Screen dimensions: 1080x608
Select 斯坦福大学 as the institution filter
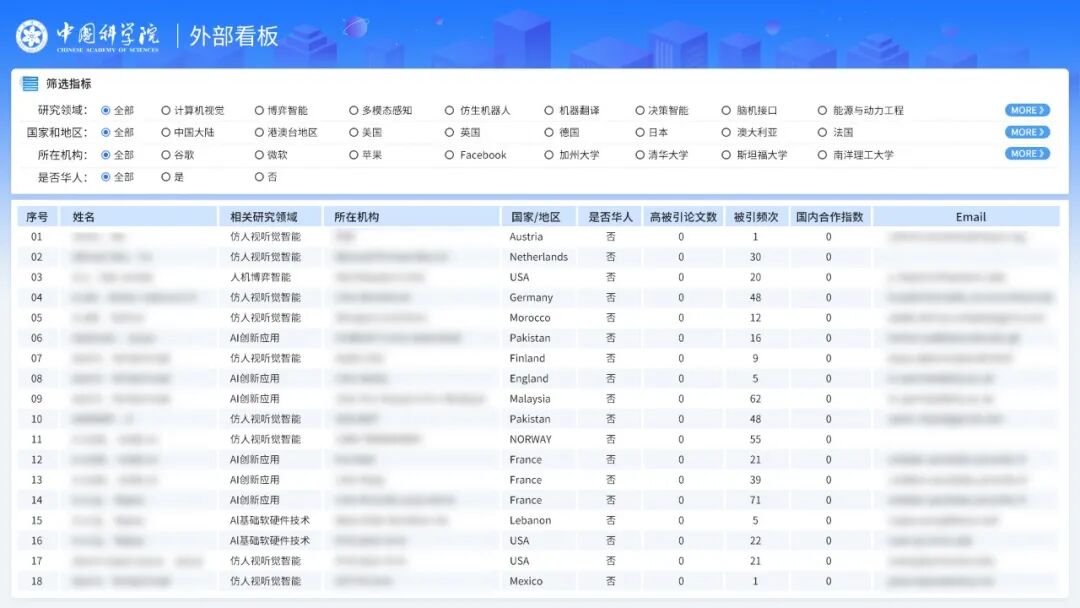coord(759,155)
